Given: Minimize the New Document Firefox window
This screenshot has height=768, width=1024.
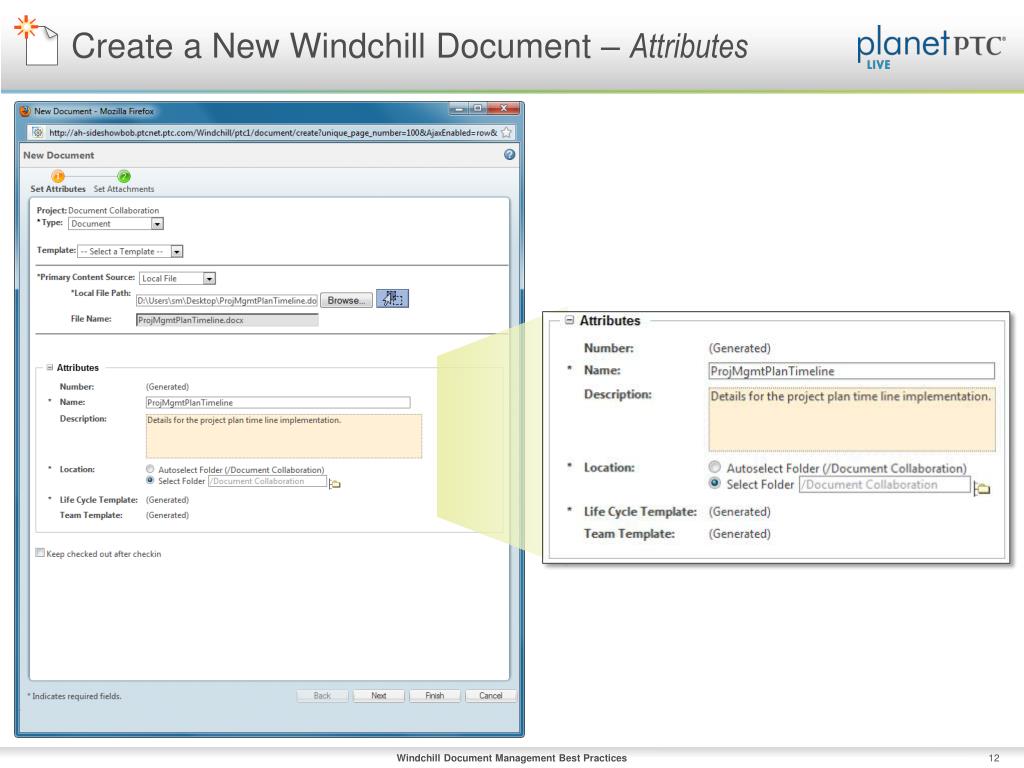Looking at the screenshot, I should coord(459,108).
